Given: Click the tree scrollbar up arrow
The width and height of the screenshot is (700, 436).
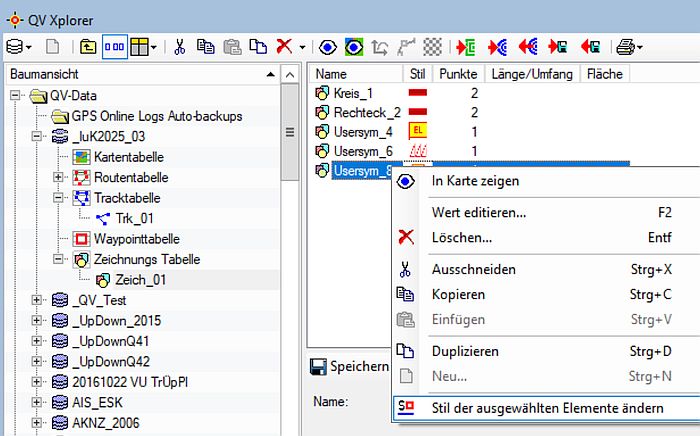Looking at the screenshot, I should coord(290,75).
